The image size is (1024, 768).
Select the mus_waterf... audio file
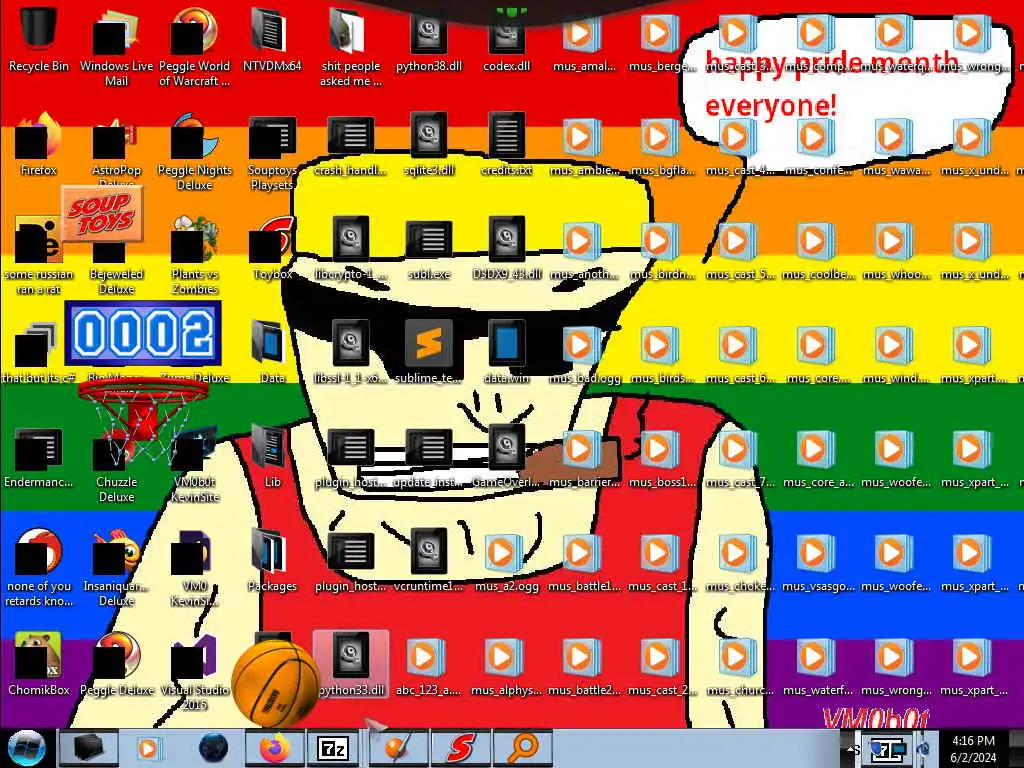pos(818,664)
